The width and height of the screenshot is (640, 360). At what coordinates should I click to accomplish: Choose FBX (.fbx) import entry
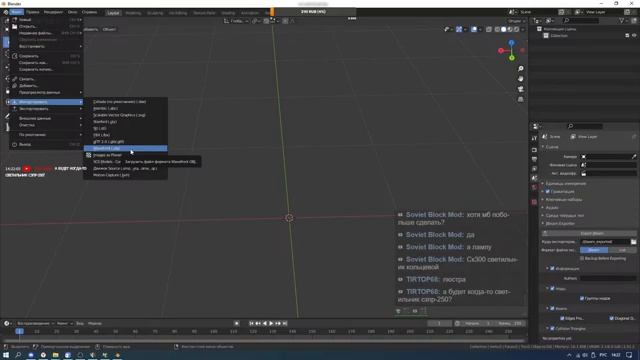(126, 135)
